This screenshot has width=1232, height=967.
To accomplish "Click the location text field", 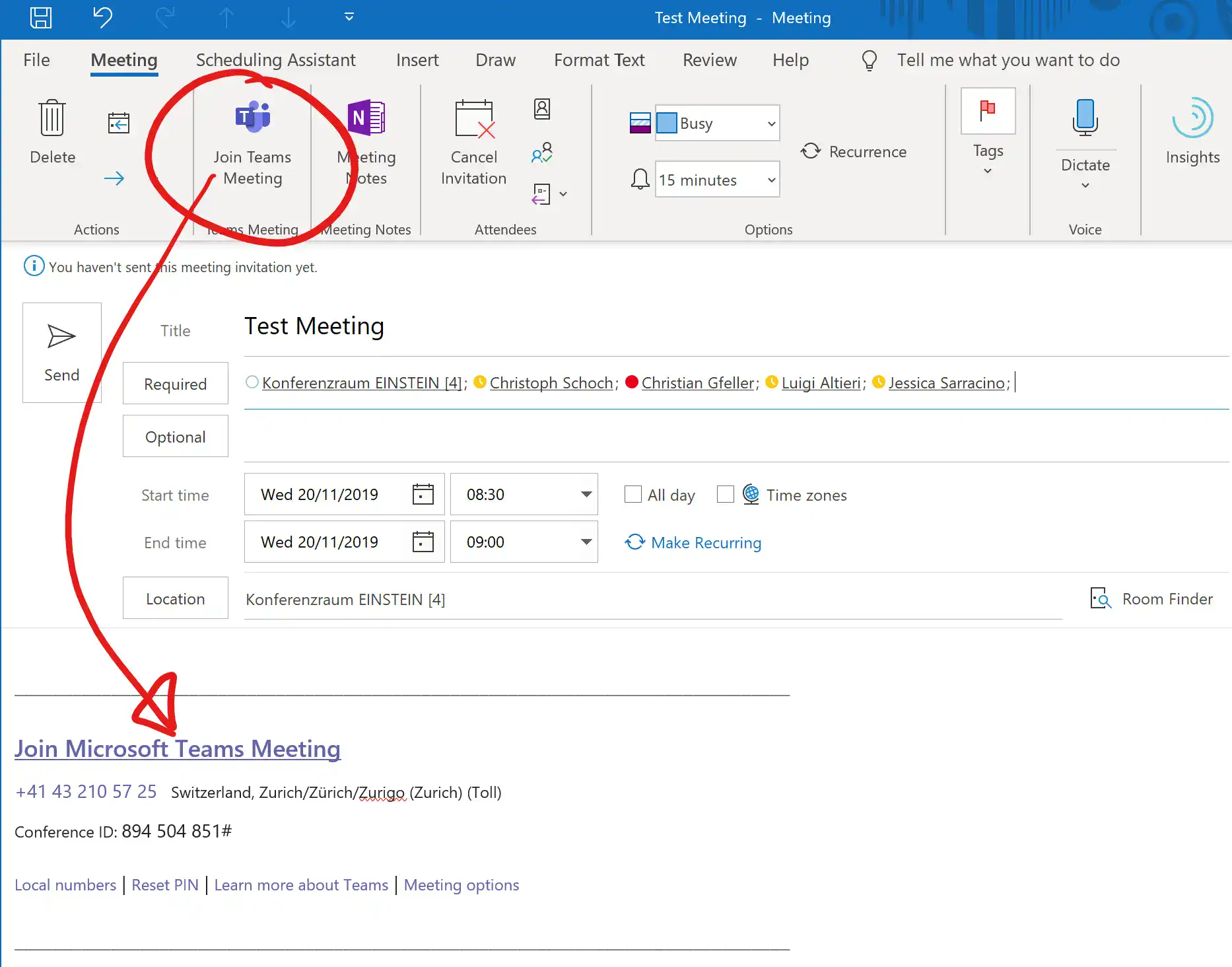I will click(652, 599).
